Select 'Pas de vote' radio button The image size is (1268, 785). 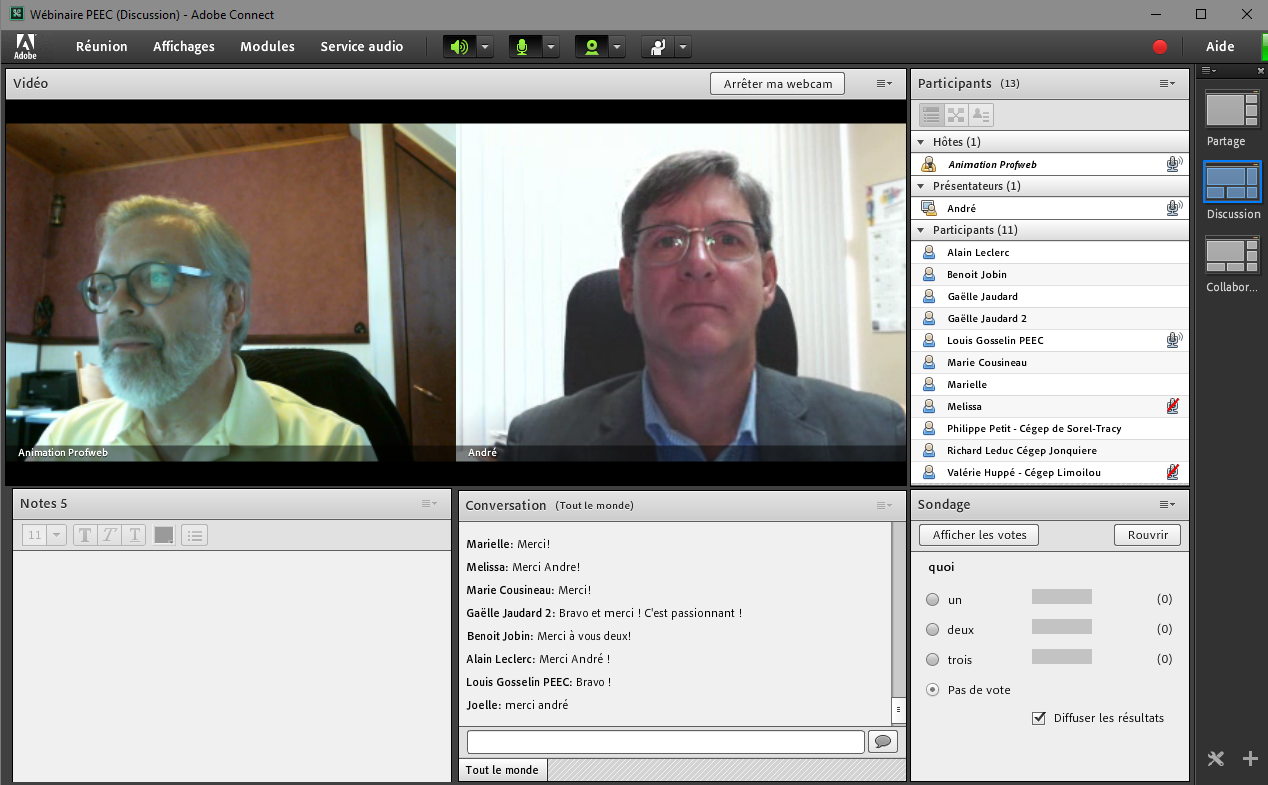point(933,690)
